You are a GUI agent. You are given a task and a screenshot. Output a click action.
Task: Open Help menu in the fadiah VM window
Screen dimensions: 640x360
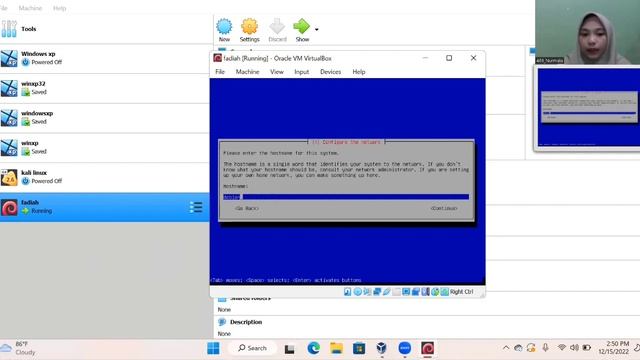pos(359,72)
